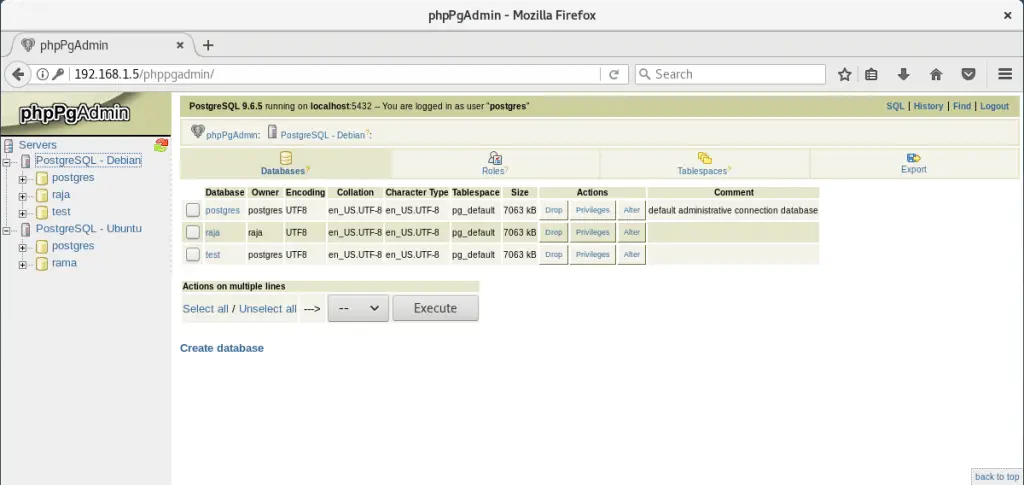The height and width of the screenshot is (485, 1024).
Task: Open a new tab with plus icon
Action: pos(208,45)
